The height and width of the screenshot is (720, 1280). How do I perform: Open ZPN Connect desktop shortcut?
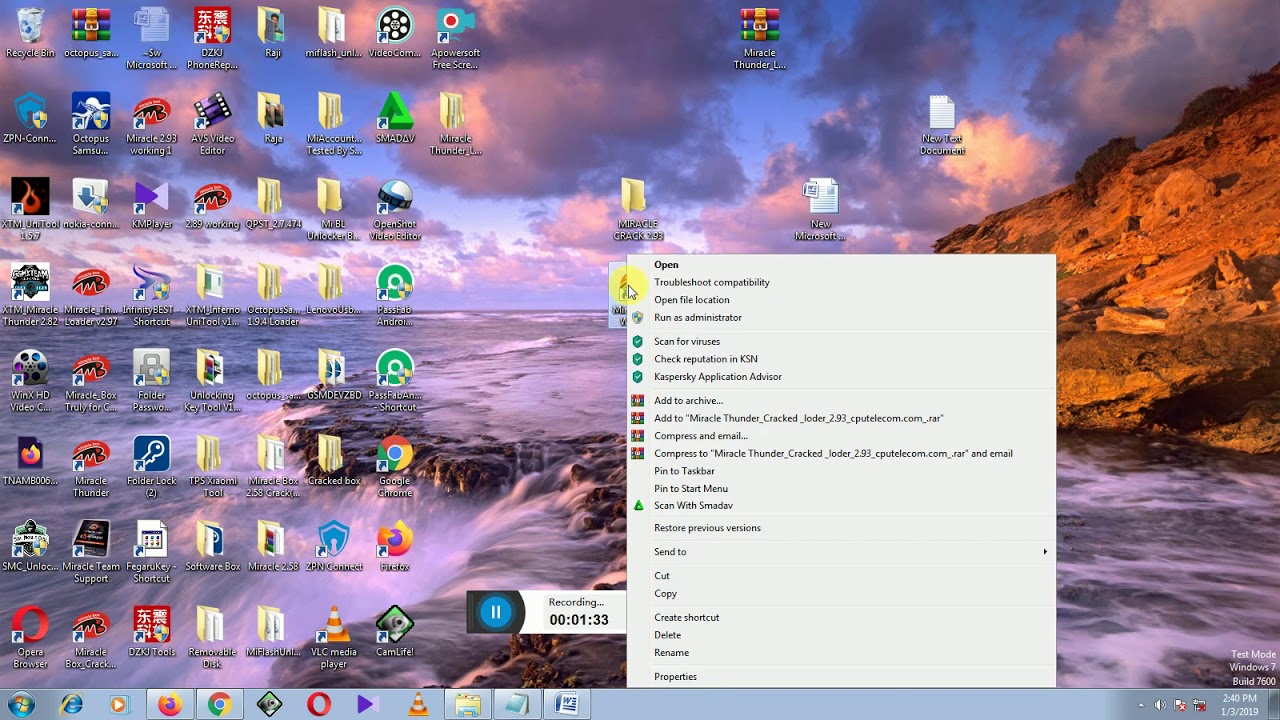pyautogui.click(x=333, y=547)
